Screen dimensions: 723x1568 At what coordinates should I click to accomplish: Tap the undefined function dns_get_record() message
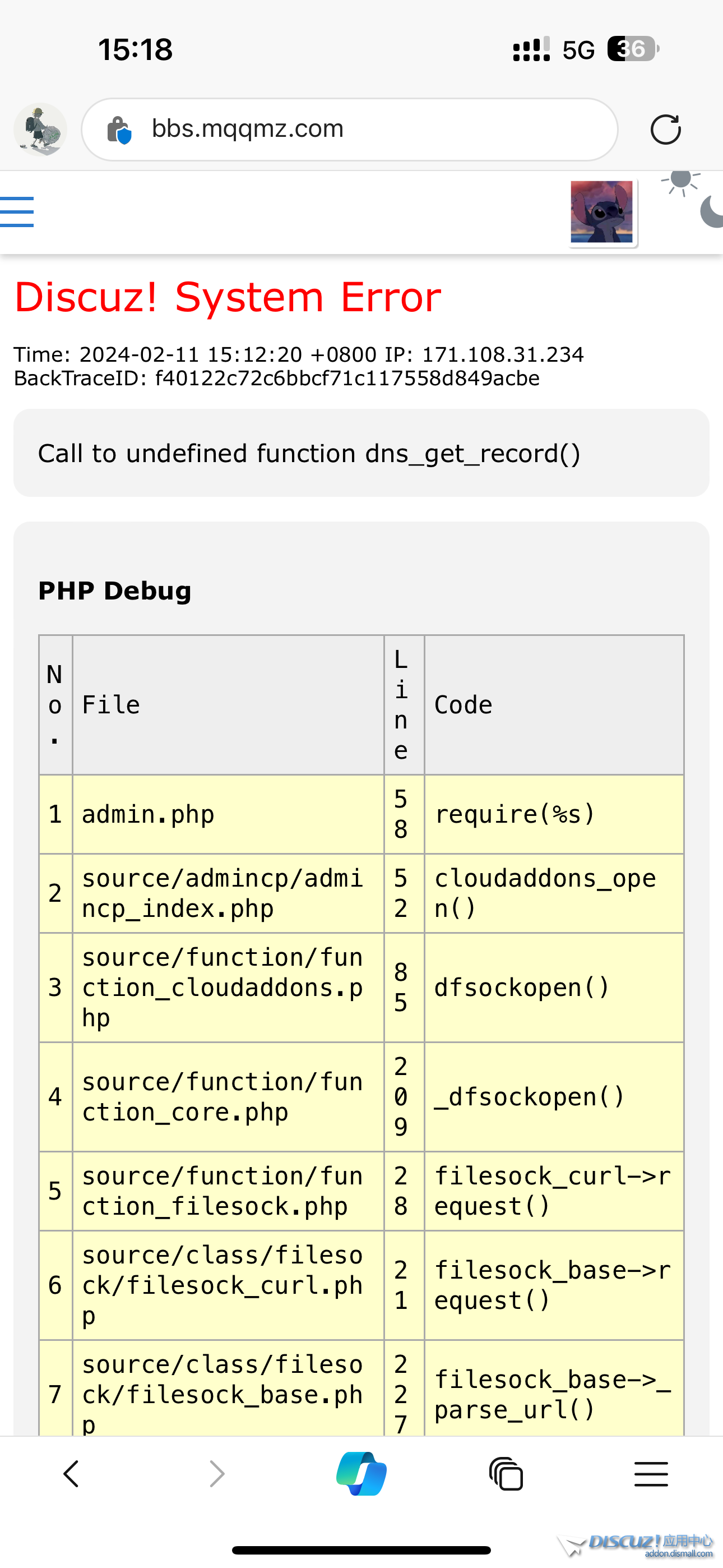pyautogui.click(x=309, y=454)
